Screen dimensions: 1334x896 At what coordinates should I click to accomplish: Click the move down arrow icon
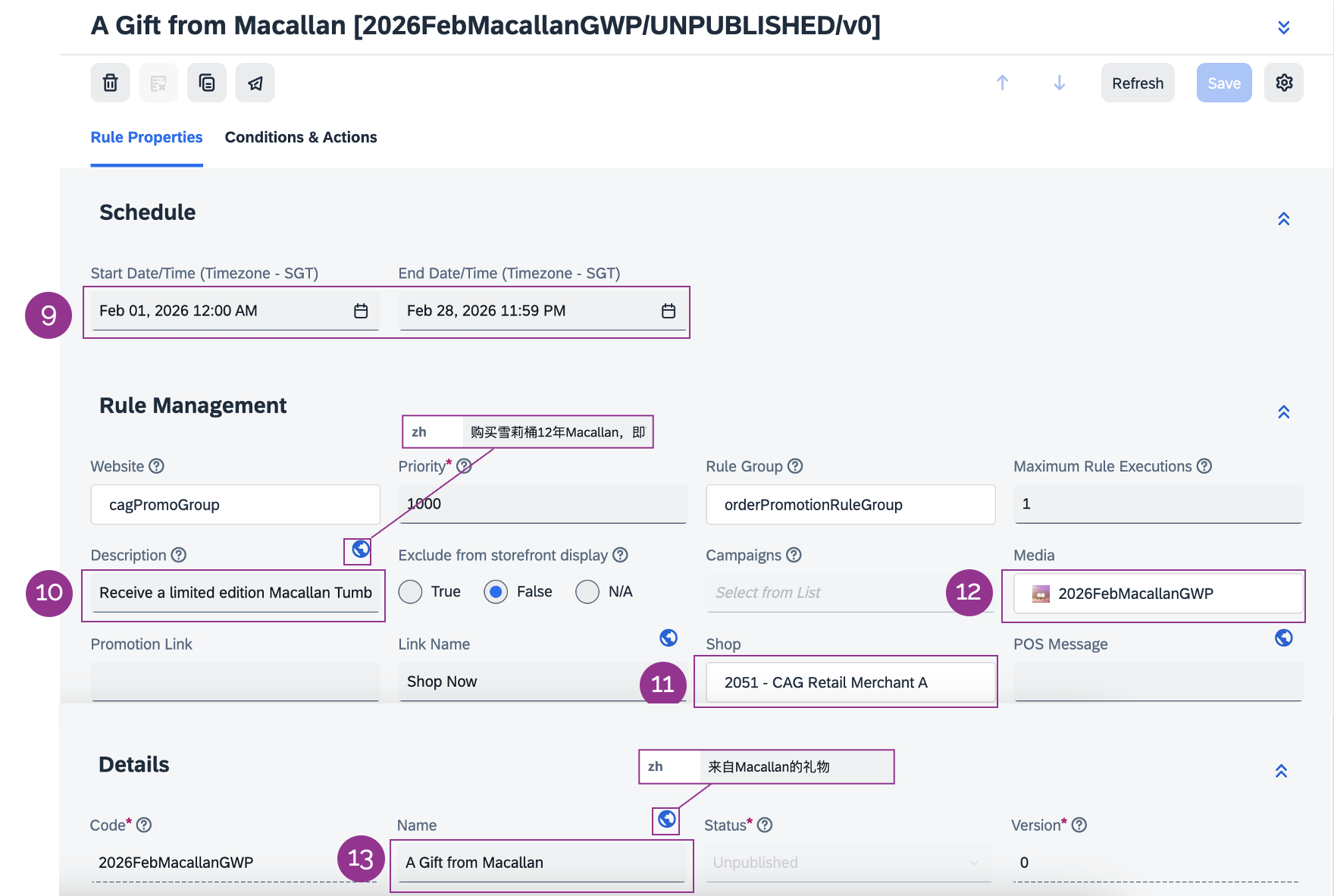pos(1059,83)
